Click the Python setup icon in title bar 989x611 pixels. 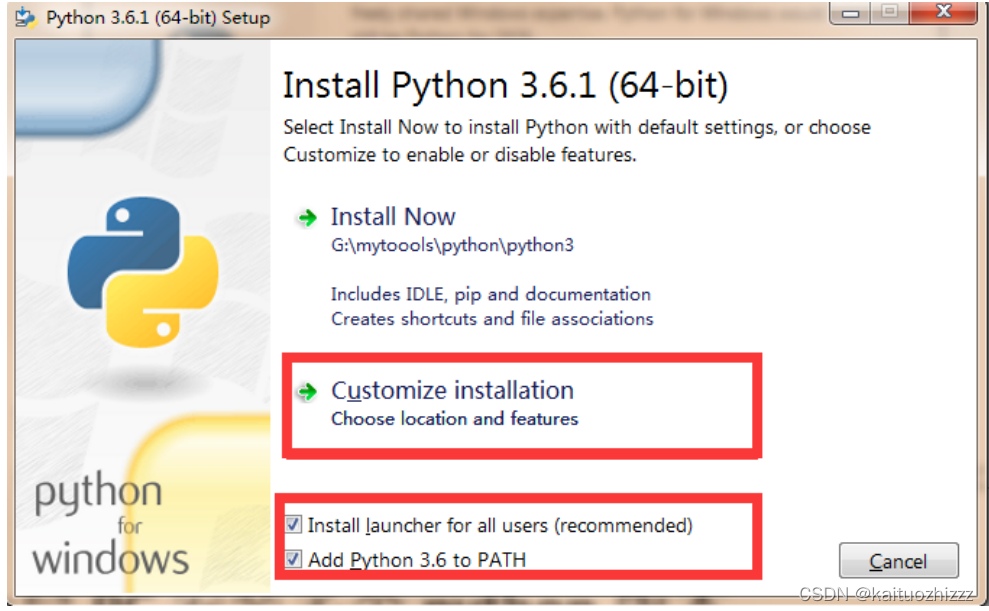[25, 17]
